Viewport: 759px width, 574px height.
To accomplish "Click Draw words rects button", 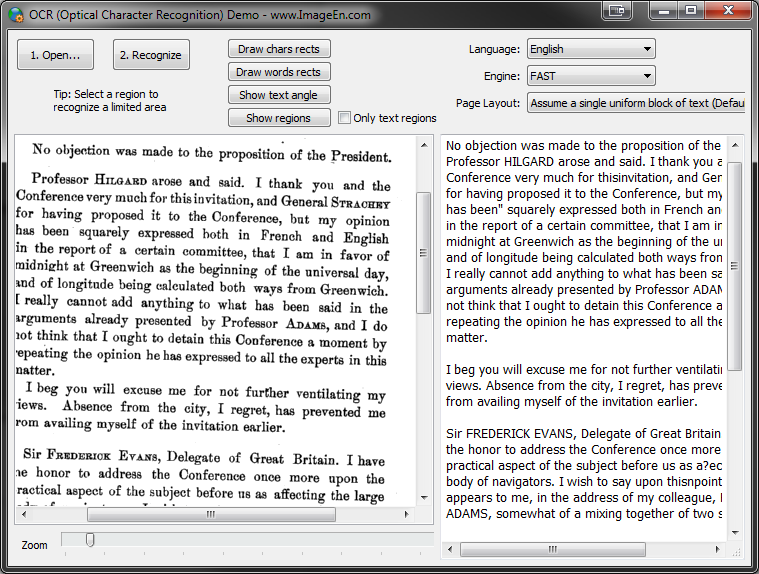I will 279,72.
